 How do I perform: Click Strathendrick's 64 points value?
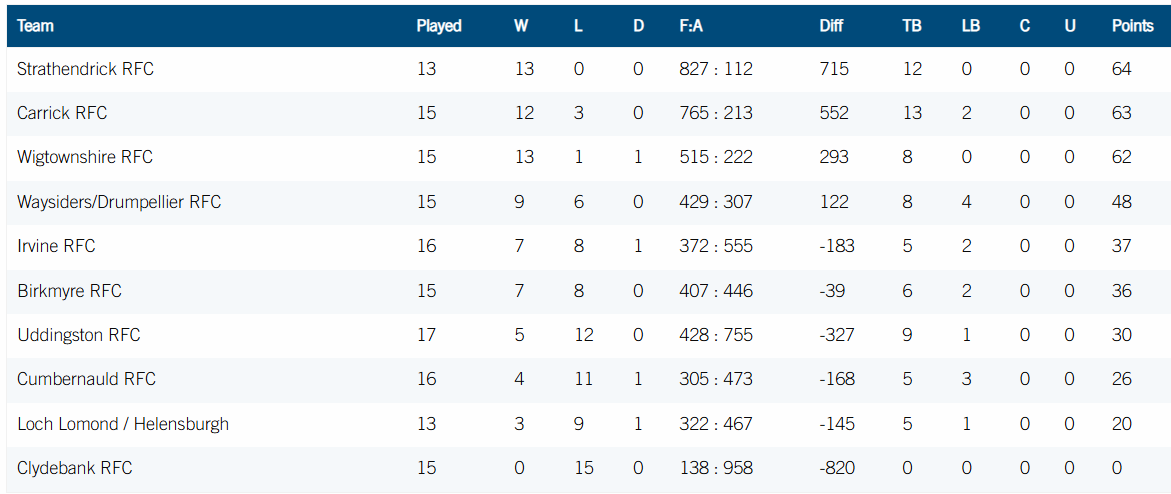[1122, 70]
